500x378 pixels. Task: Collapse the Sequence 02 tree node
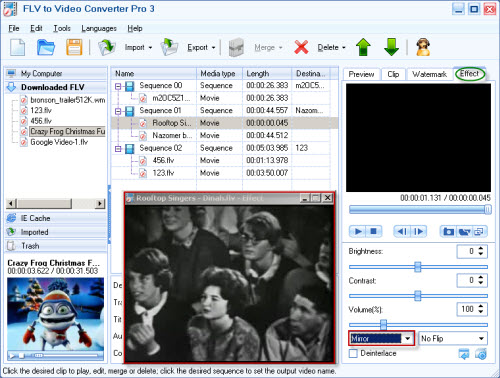coord(118,149)
